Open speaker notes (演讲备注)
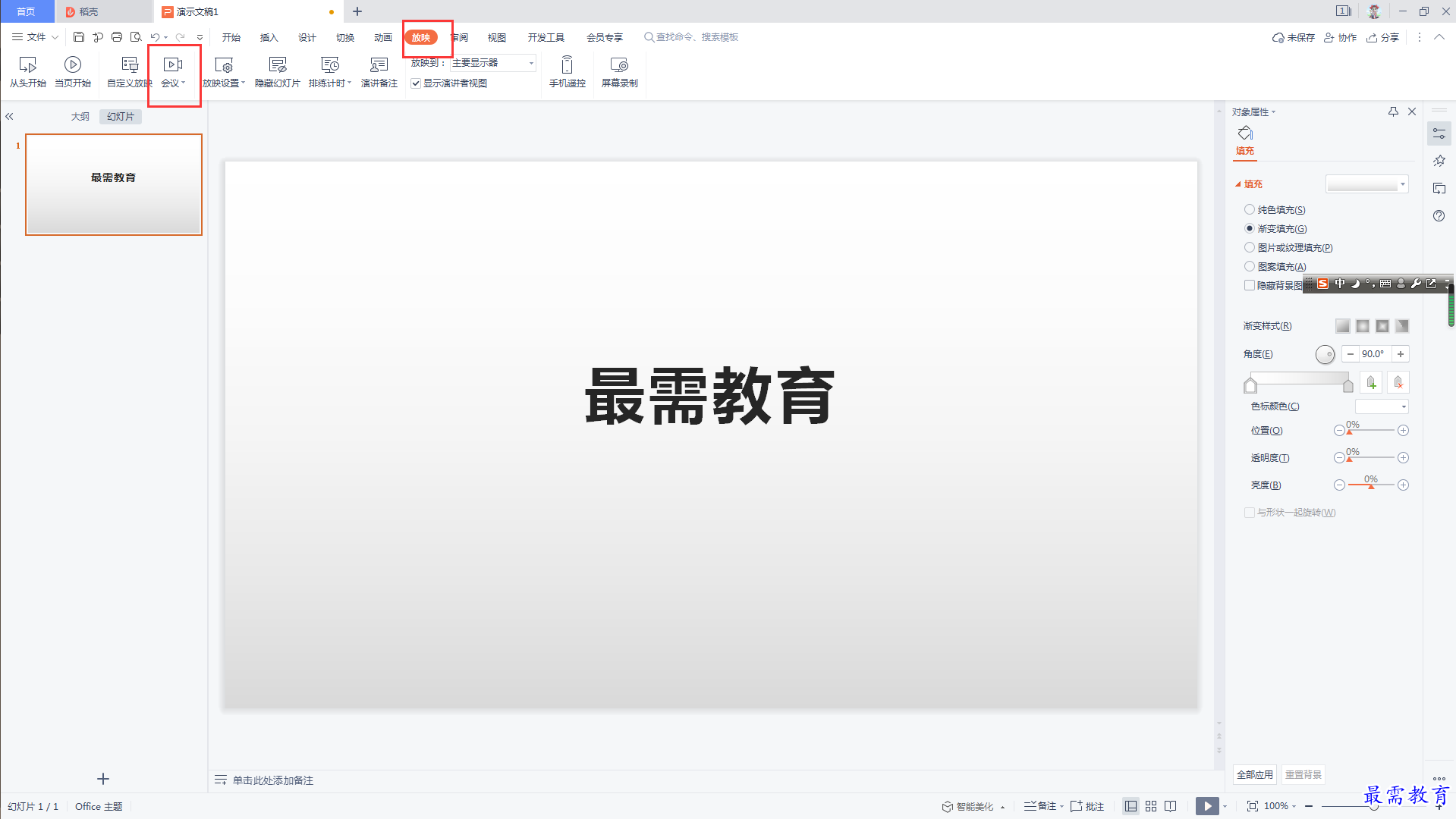The width and height of the screenshot is (1456, 819). 379,72
